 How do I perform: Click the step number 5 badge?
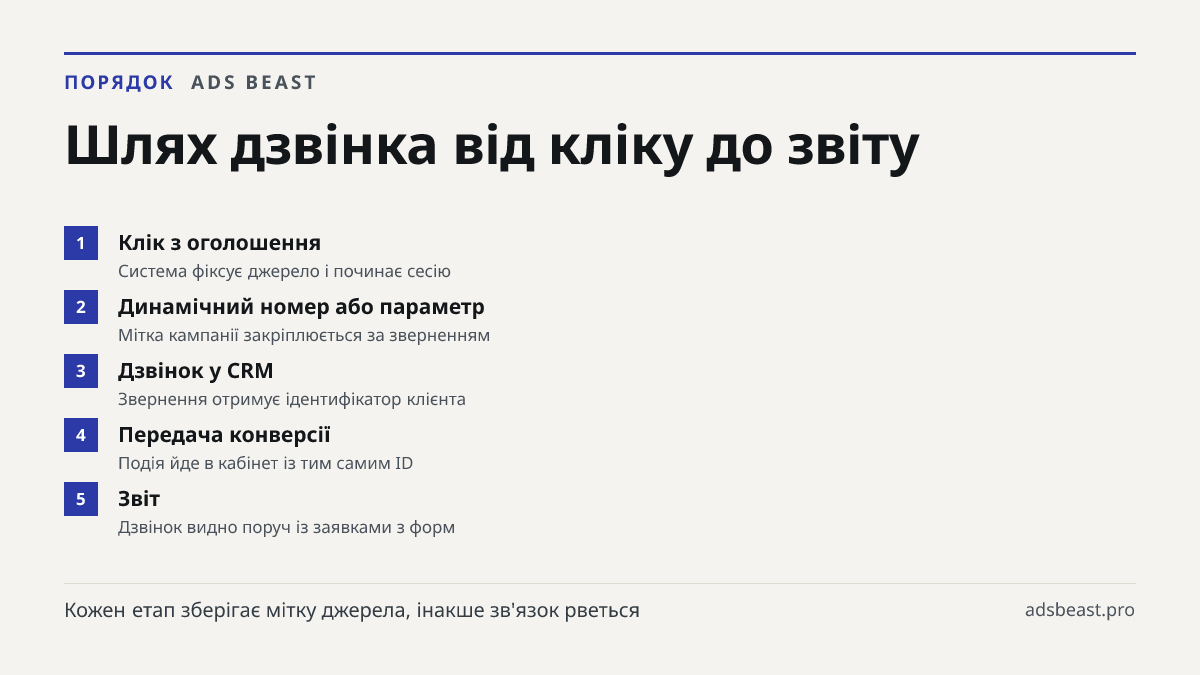click(81, 499)
